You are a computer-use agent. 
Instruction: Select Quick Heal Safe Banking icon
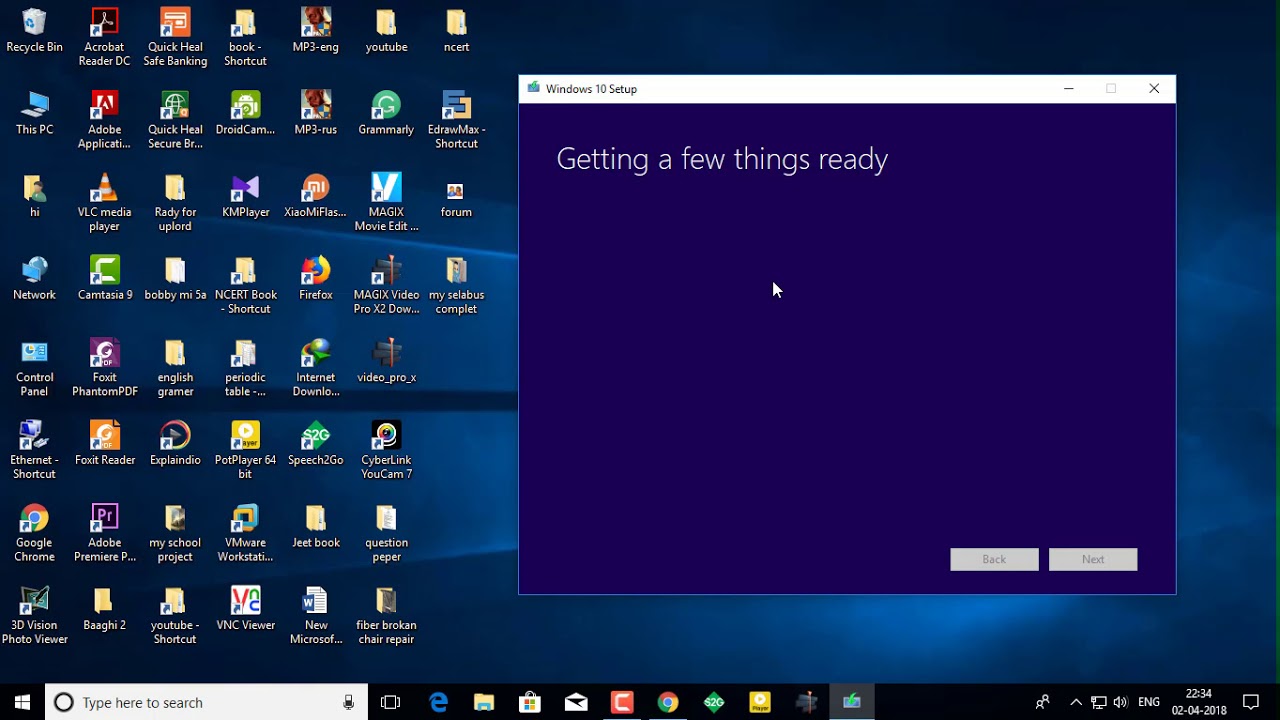point(175,38)
